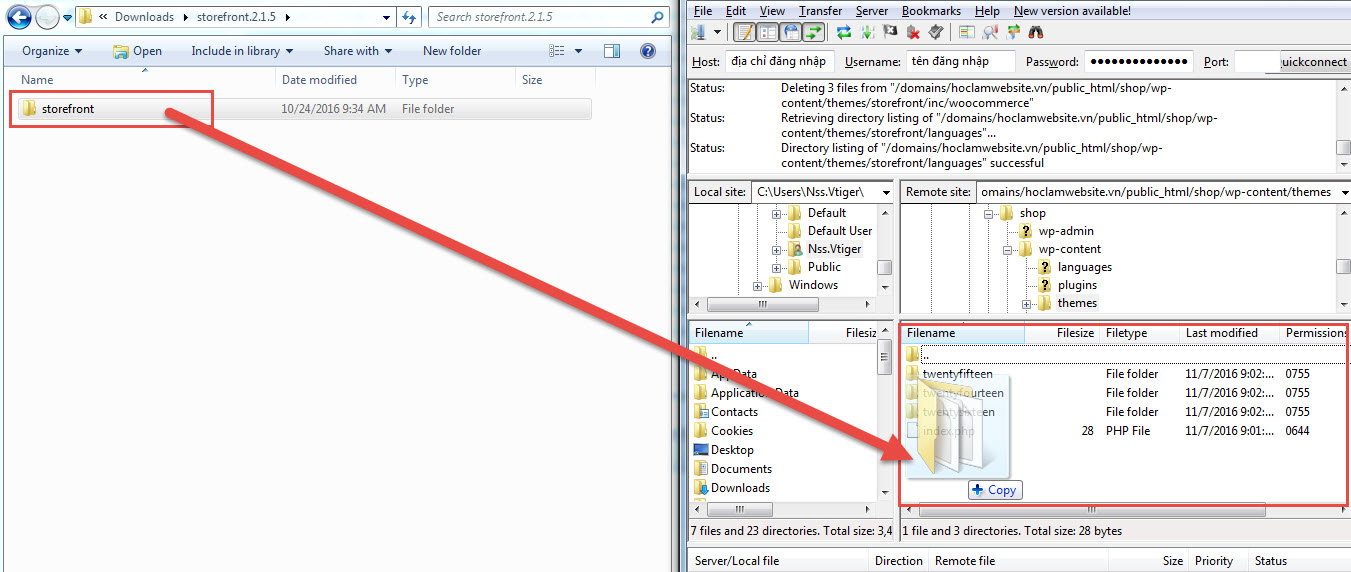Screen dimensions: 1351x572
Task: Expand the Nss.Vtiger folder in local tree
Action: [x=778, y=249]
